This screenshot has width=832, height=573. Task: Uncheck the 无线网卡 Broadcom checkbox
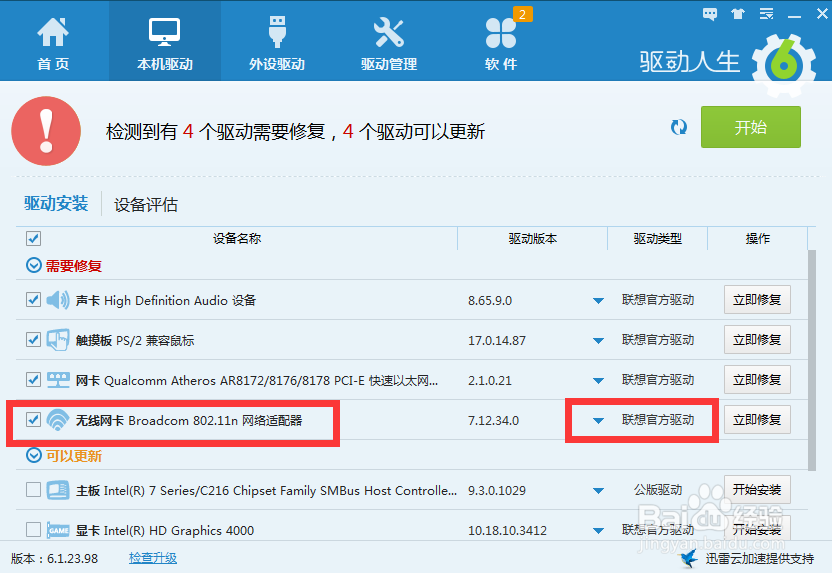[x=33, y=420]
